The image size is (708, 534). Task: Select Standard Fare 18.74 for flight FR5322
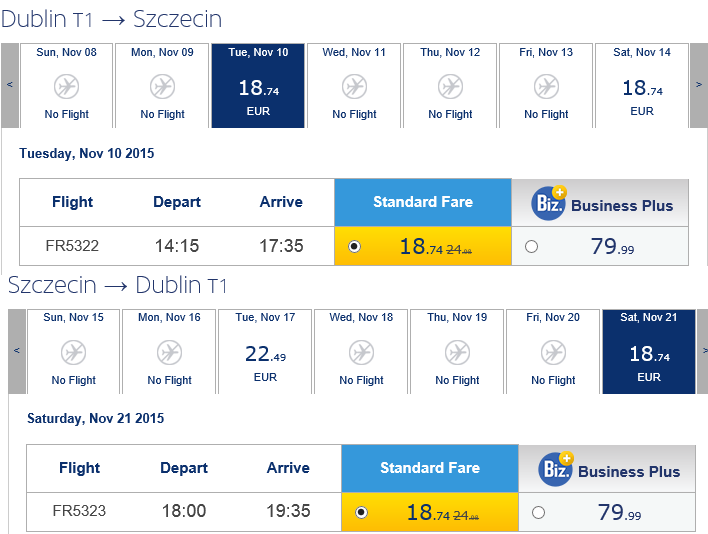tap(354, 246)
